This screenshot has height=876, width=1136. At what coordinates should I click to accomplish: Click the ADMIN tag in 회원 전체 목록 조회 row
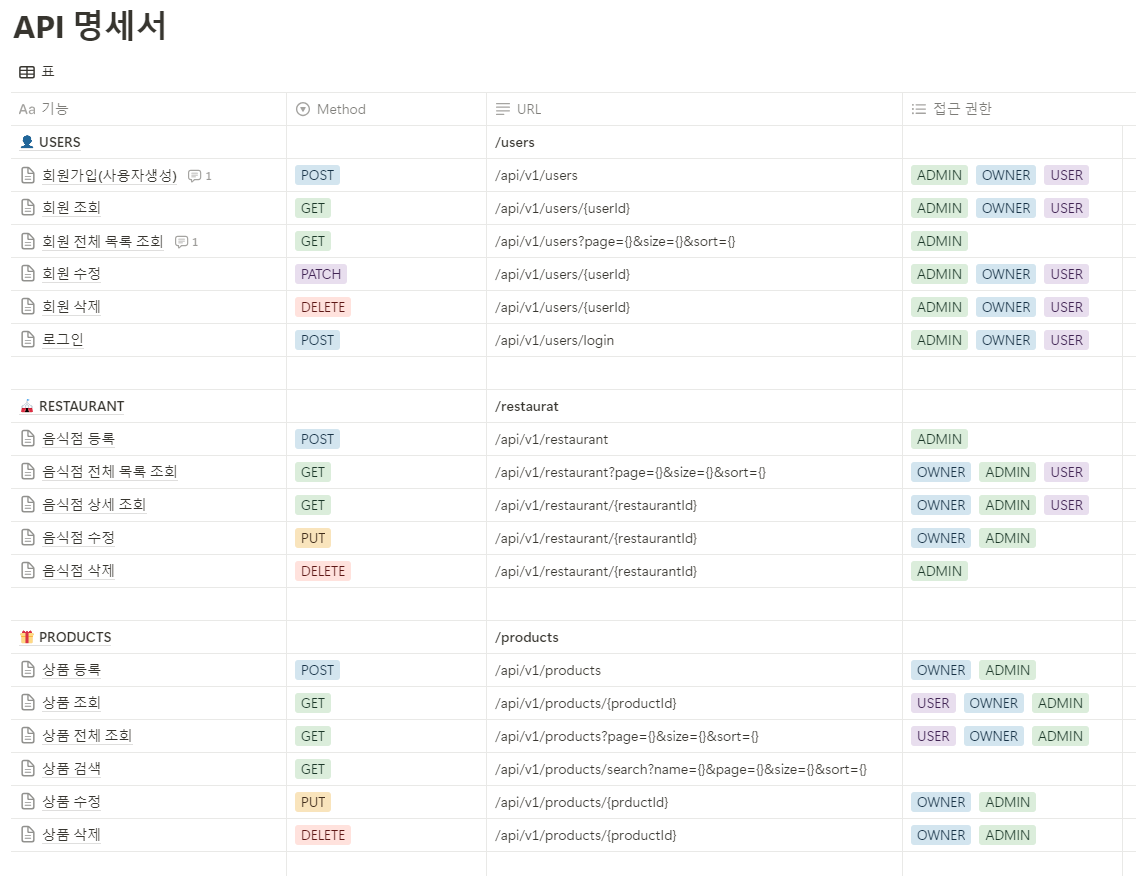(x=939, y=241)
